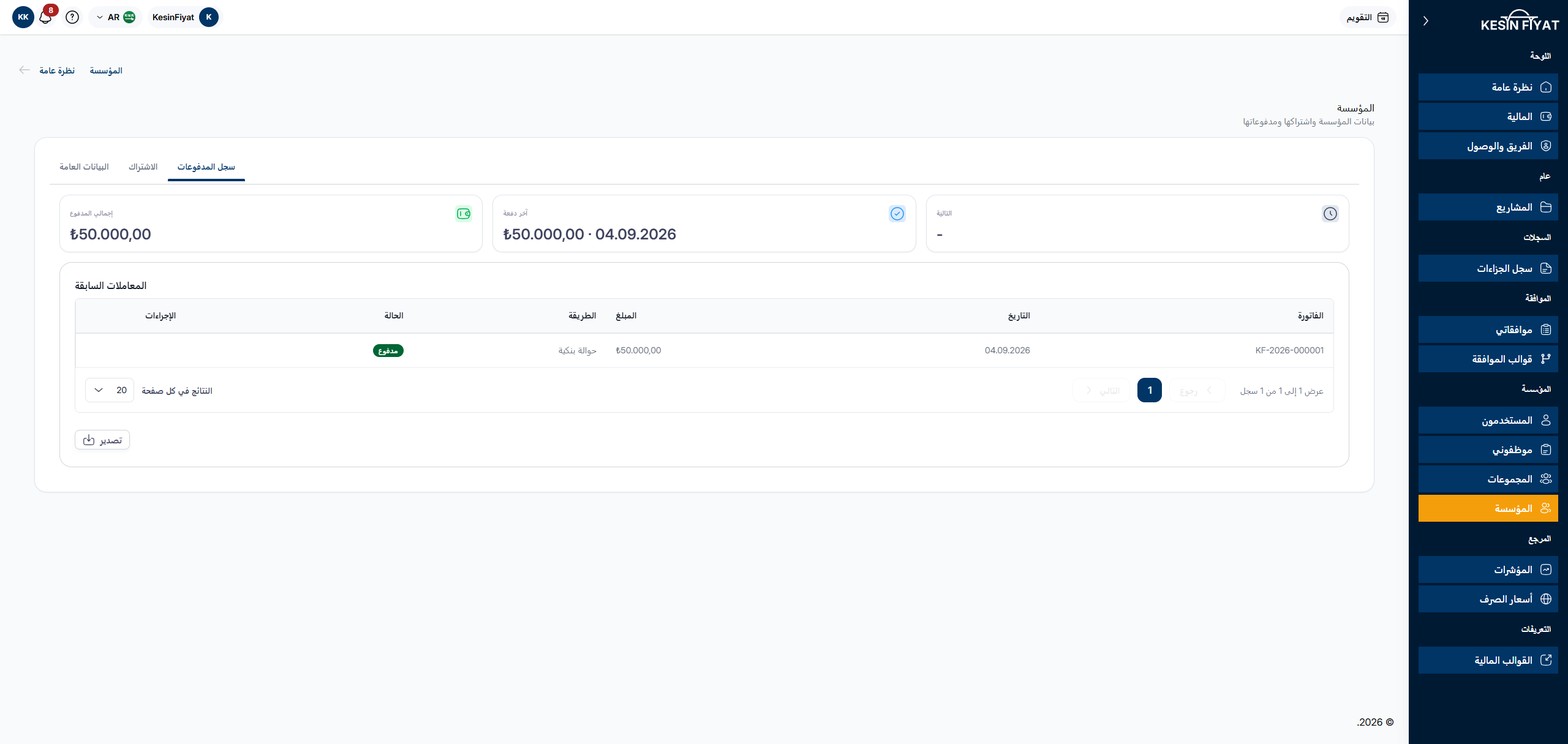Switch to the البيانات العامة tab

[84, 167]
